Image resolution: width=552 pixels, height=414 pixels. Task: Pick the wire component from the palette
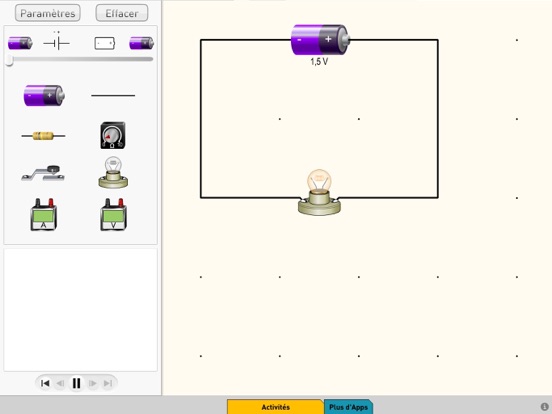[x=113, y=95]
